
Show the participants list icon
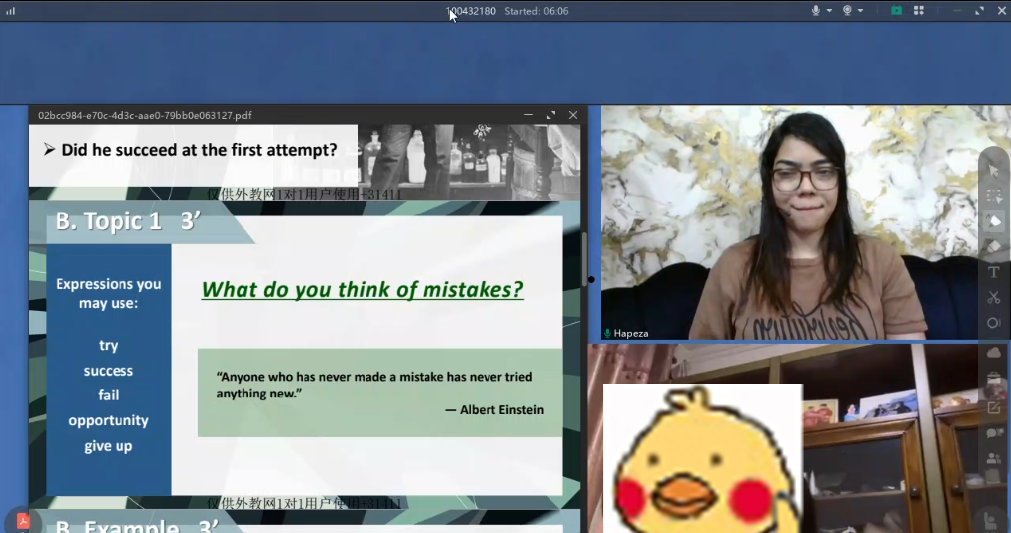(x=994, y=458)
